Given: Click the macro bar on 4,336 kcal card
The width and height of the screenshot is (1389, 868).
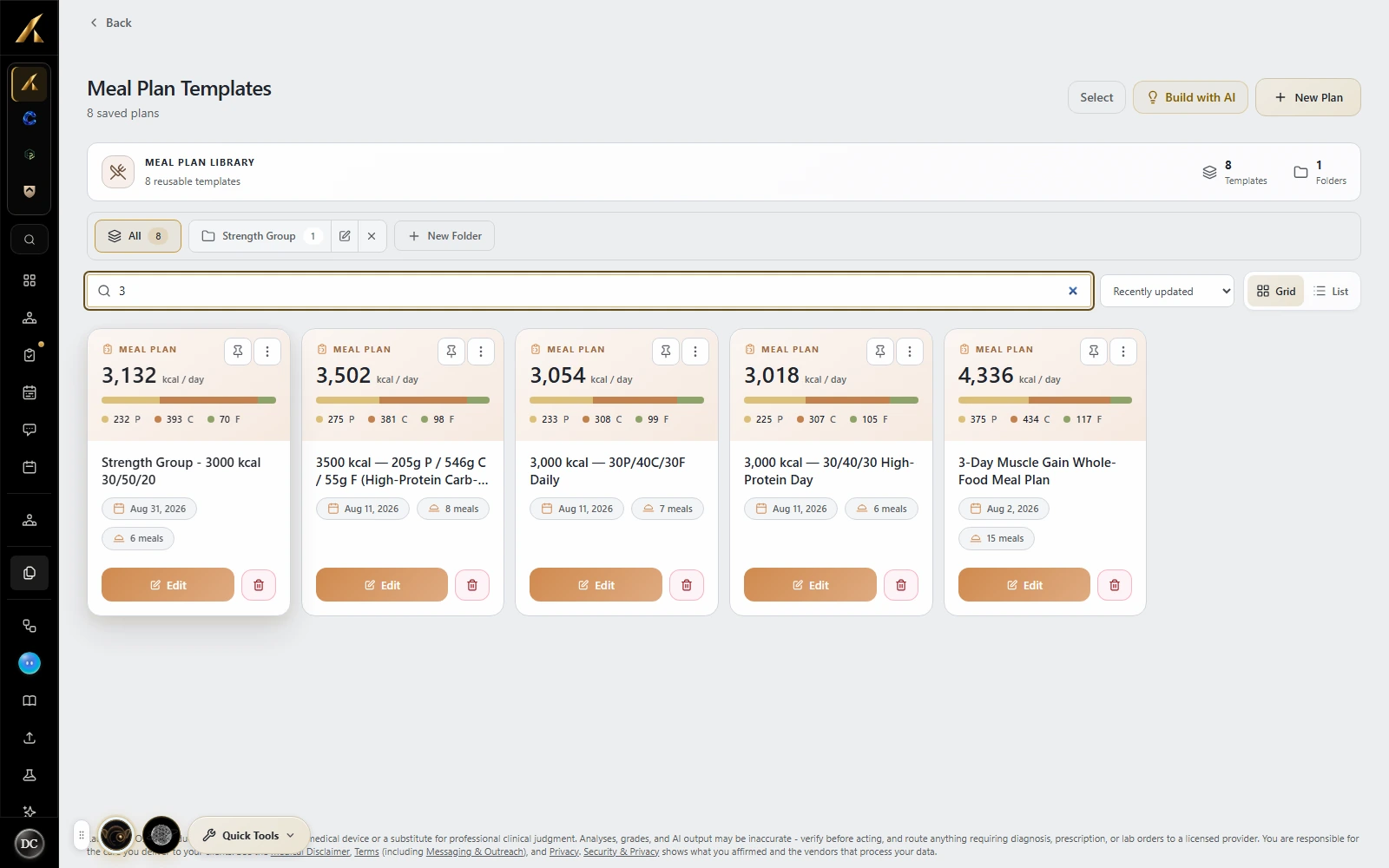Looking at the screenshot, I should [1045, 400].
